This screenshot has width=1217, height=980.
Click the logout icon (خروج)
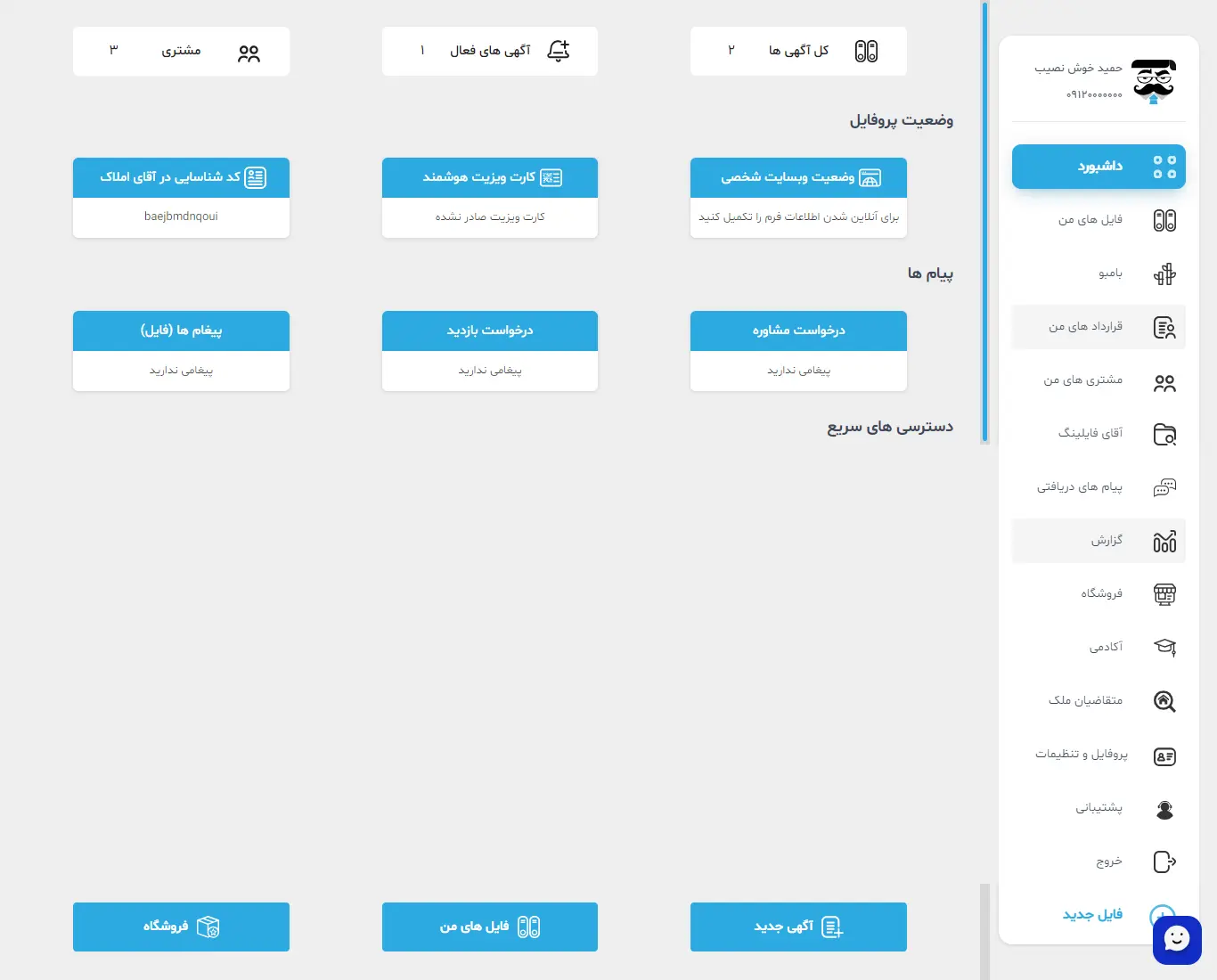1164,862
